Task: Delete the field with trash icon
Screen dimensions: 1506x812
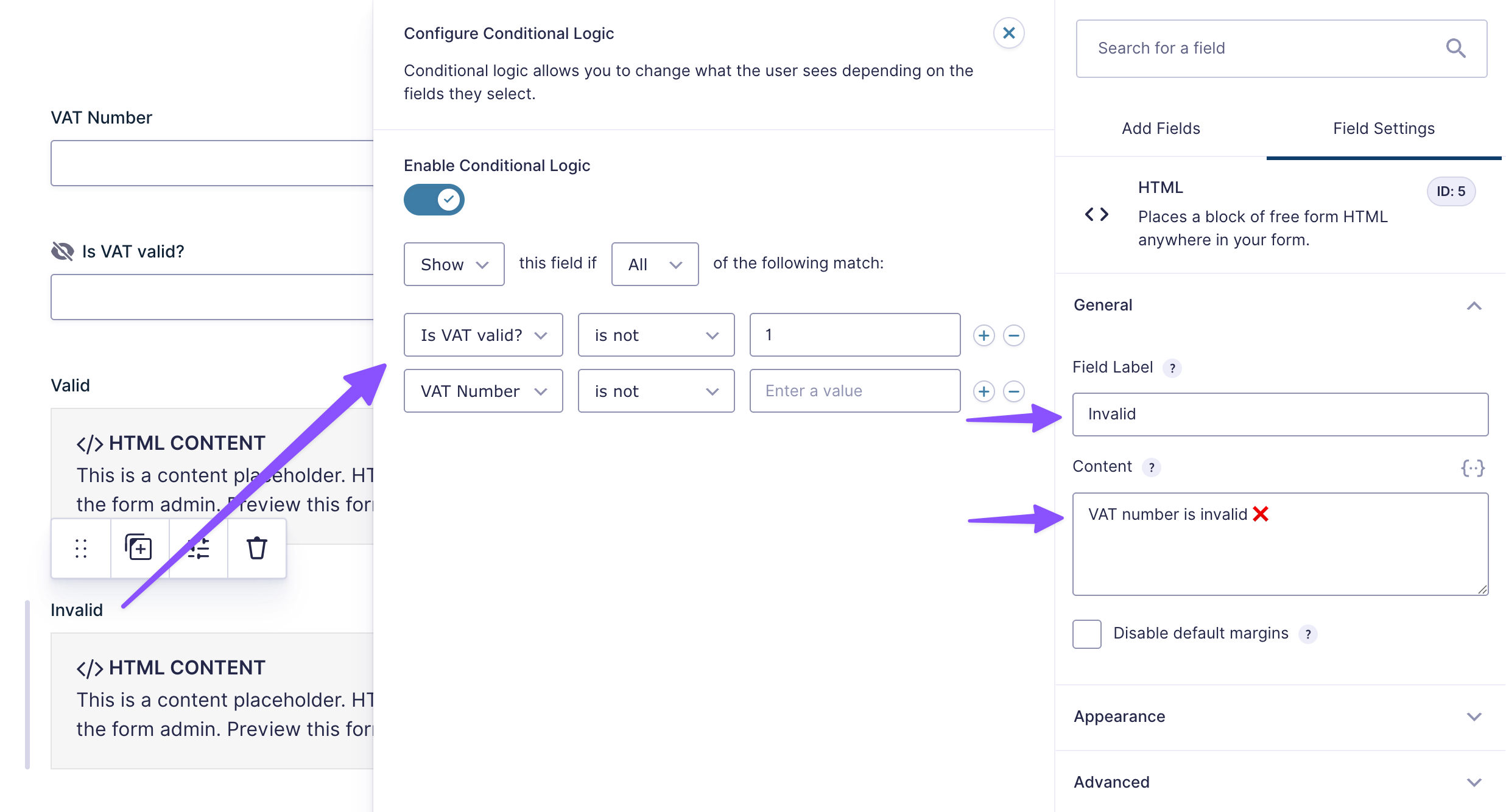Action: point(256,548)
